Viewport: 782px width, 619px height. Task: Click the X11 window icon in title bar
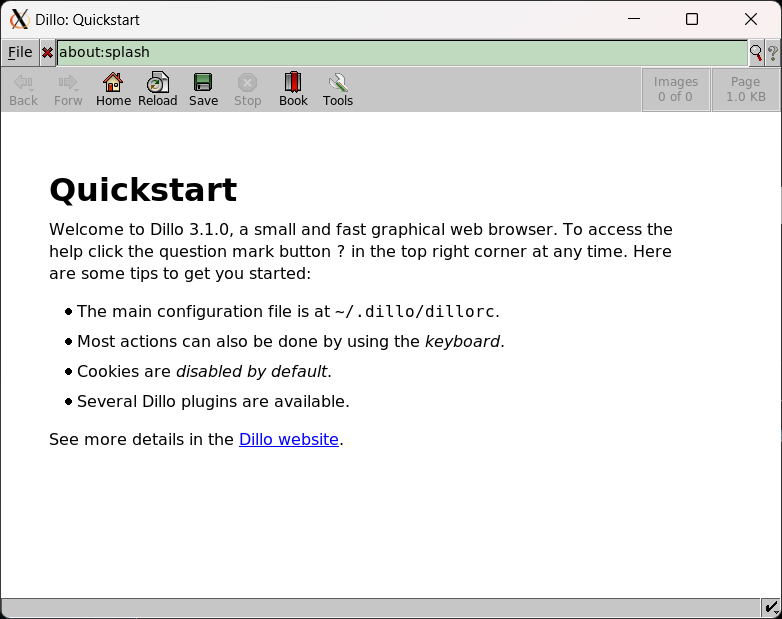click(x=19, y=19)
